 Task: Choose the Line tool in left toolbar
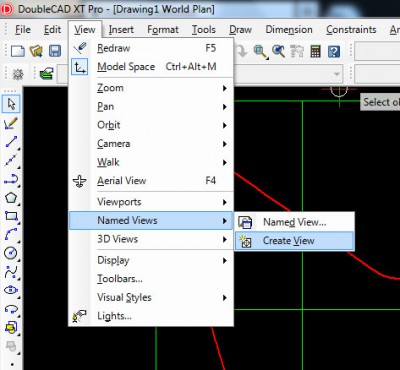[x=11, y=142]
